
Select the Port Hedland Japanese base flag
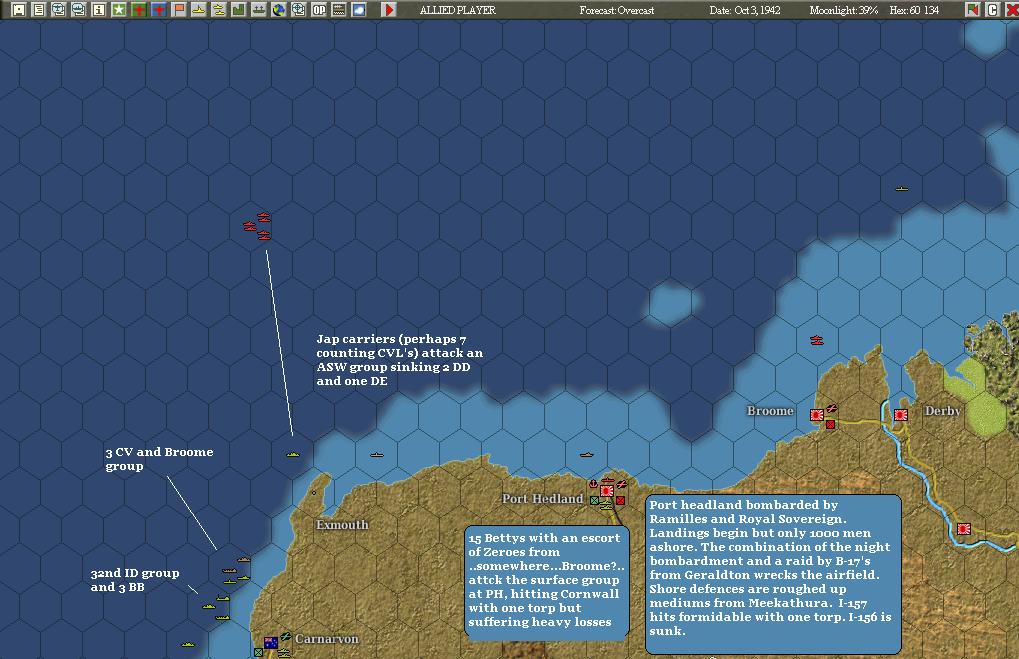[x=607, y=491]
